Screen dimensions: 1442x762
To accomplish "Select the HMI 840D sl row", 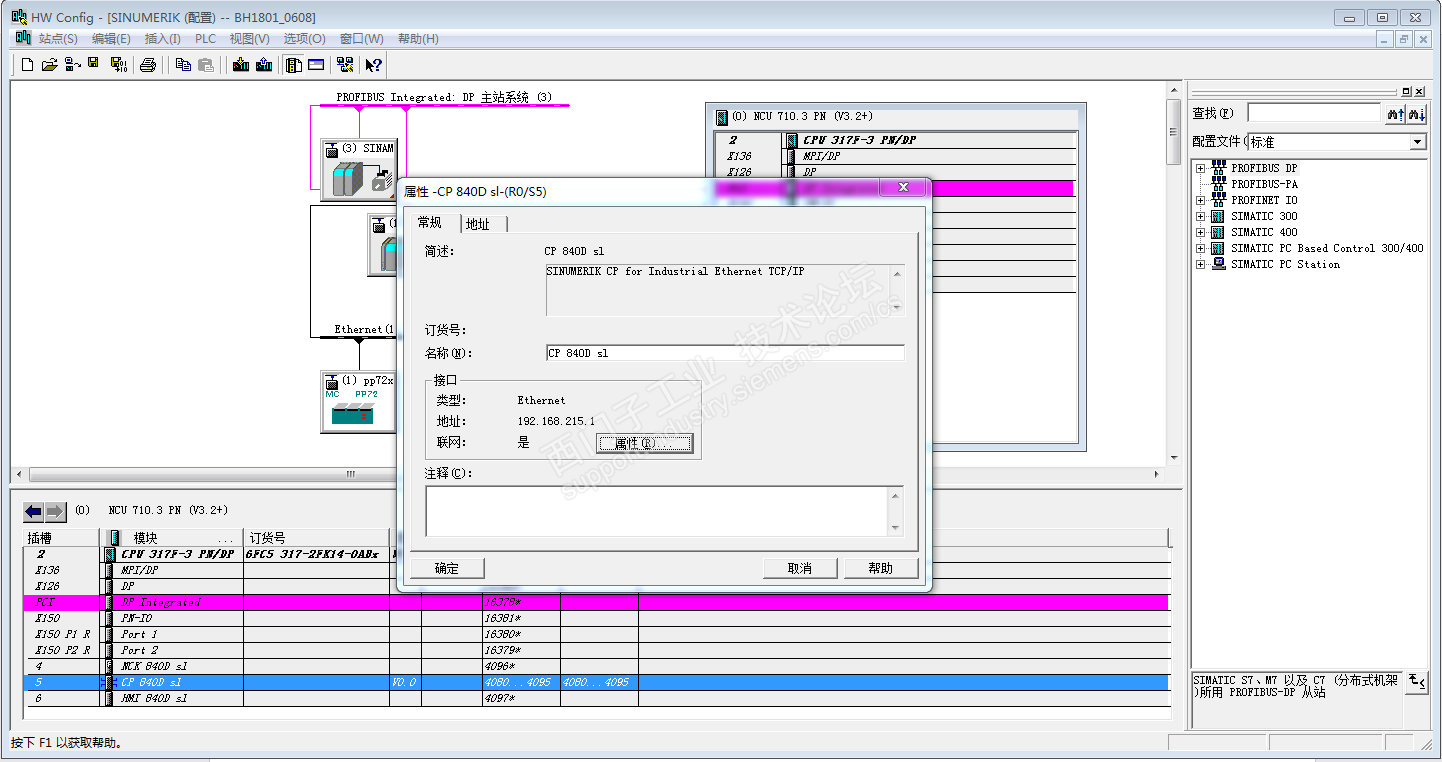I will (596, 698).
